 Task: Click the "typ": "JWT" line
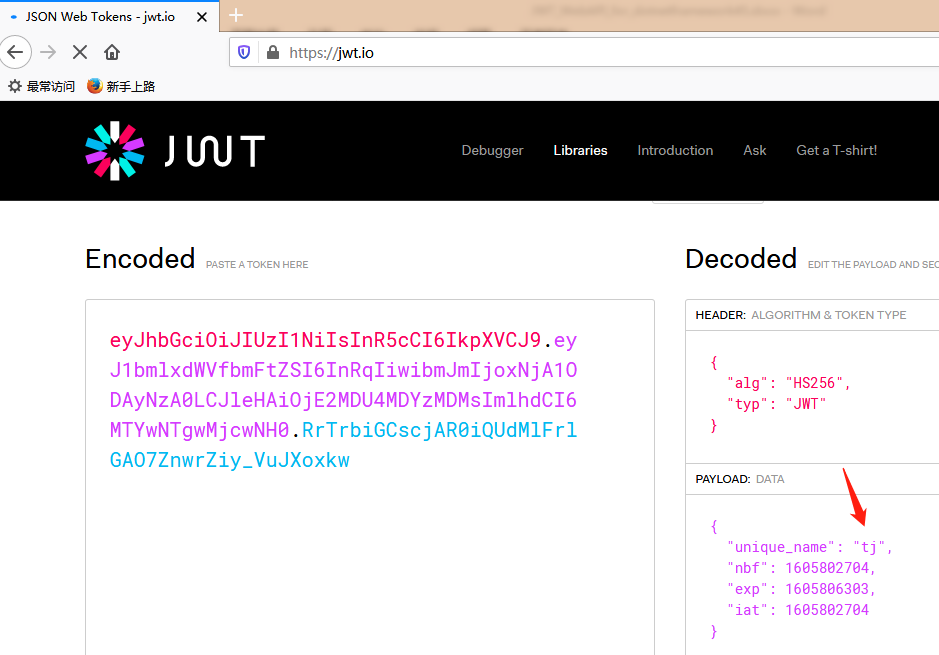(777, 404)
